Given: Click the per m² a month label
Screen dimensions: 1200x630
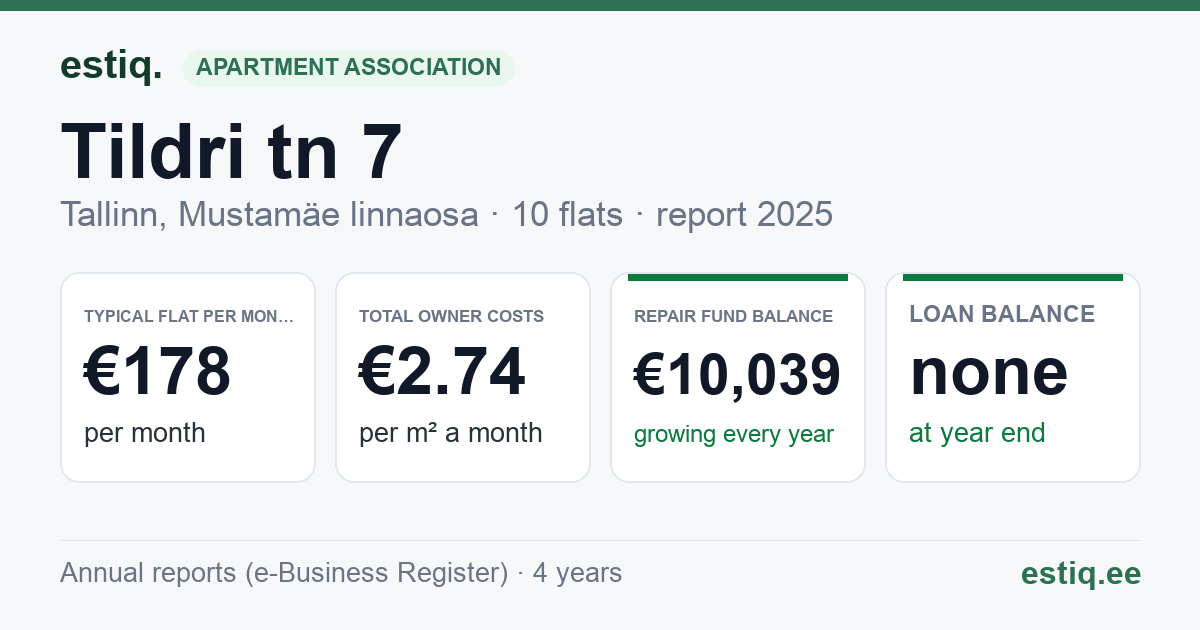Looking at the screenshot, I should click(450, 433).
